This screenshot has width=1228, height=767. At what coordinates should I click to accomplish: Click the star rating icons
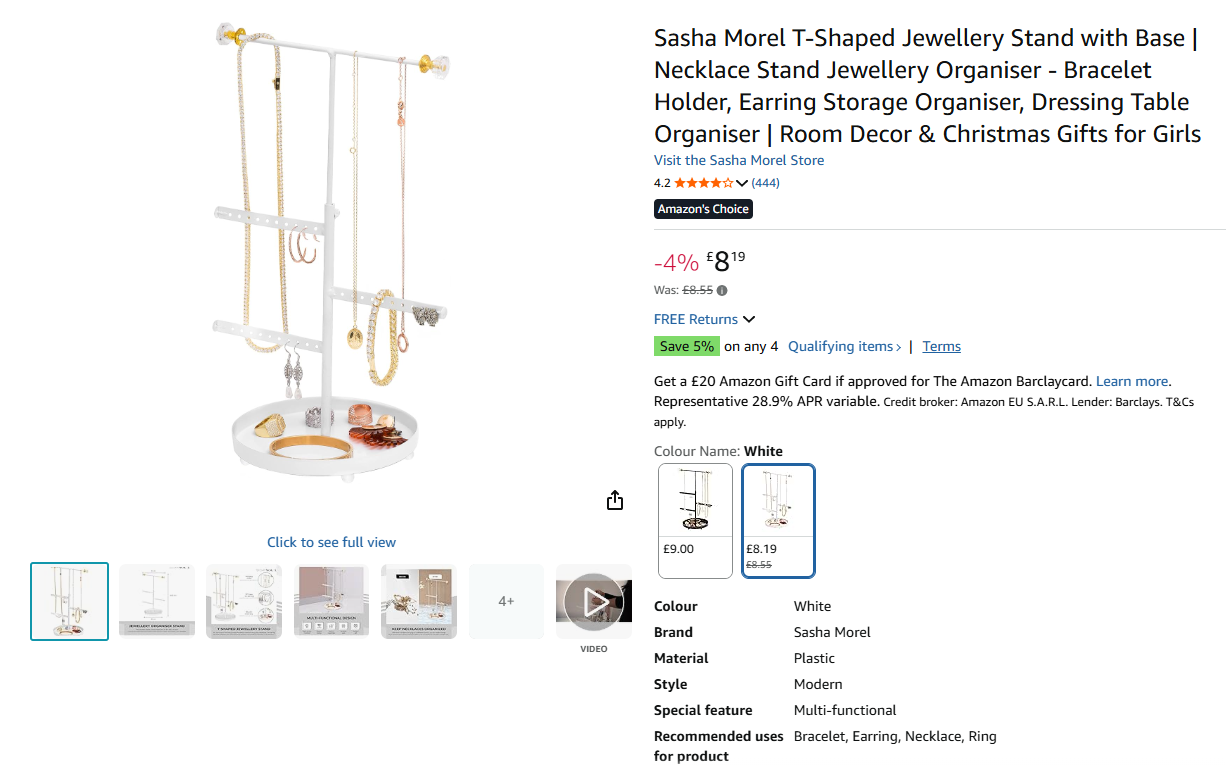click(x=703, y=183)
